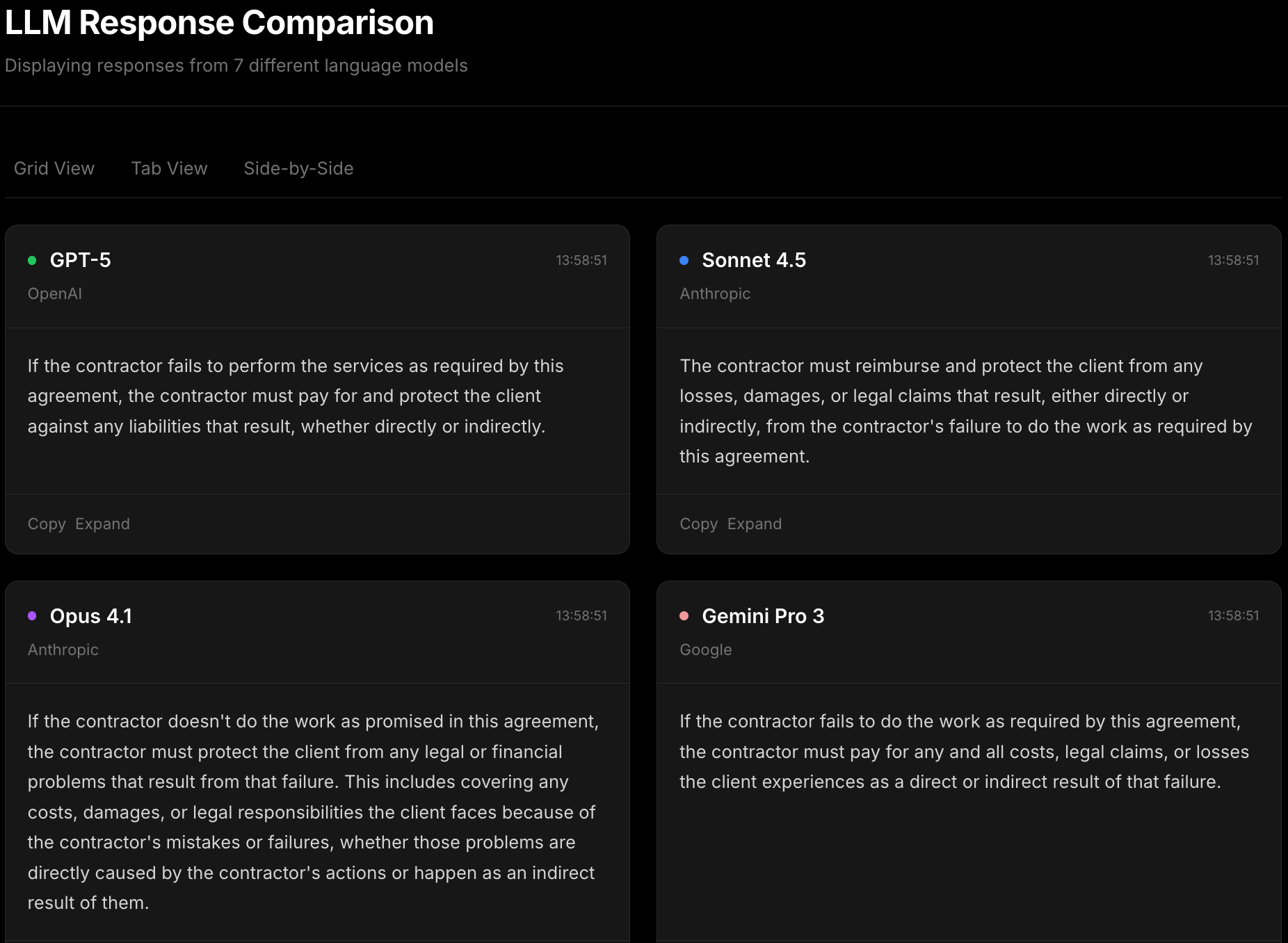Click the Gemini Pro 3 response text
1288x943 pixels.
click(964, 752)
